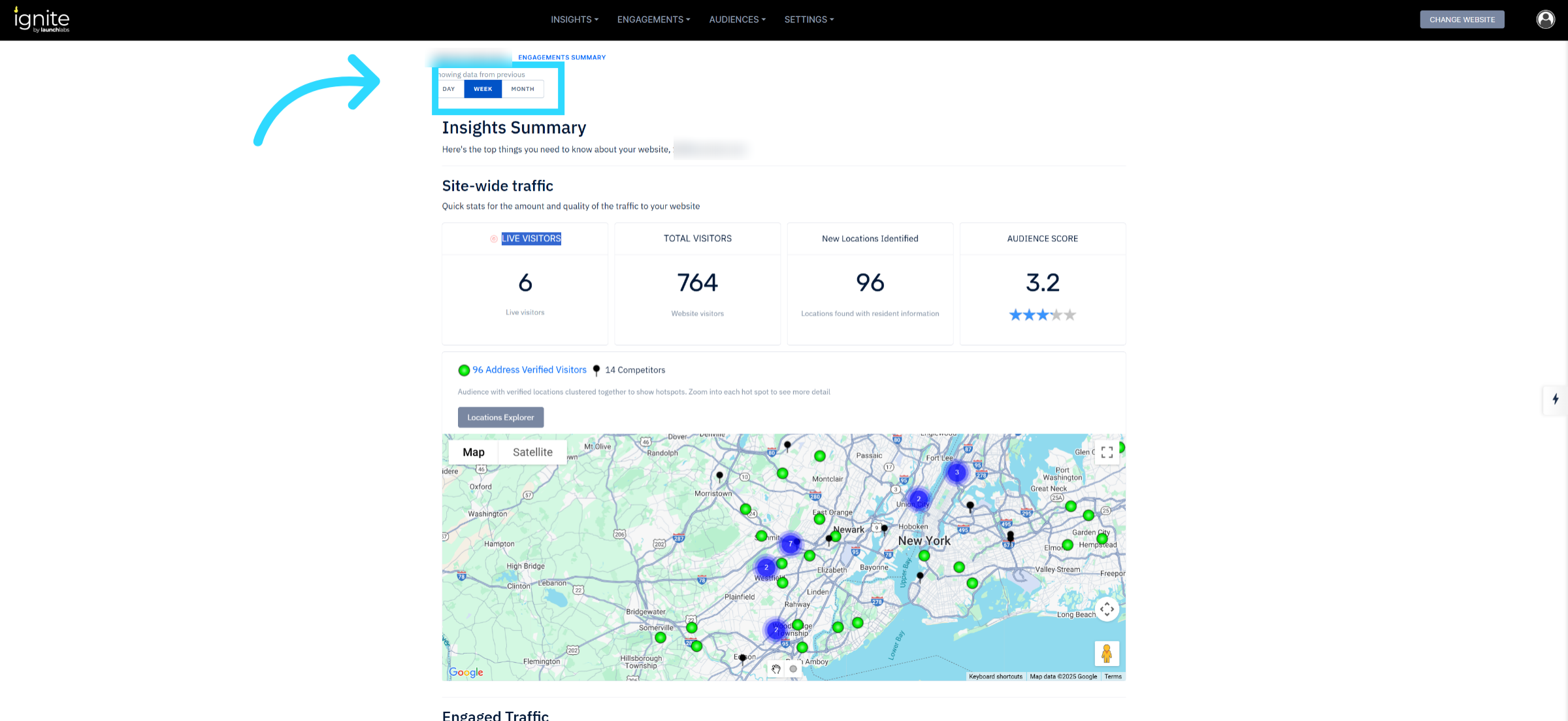This screenshot has height=721, width=1568.
Task: Expand the AUDIENCES dropdown menu
Action: [x=737, y=20]
